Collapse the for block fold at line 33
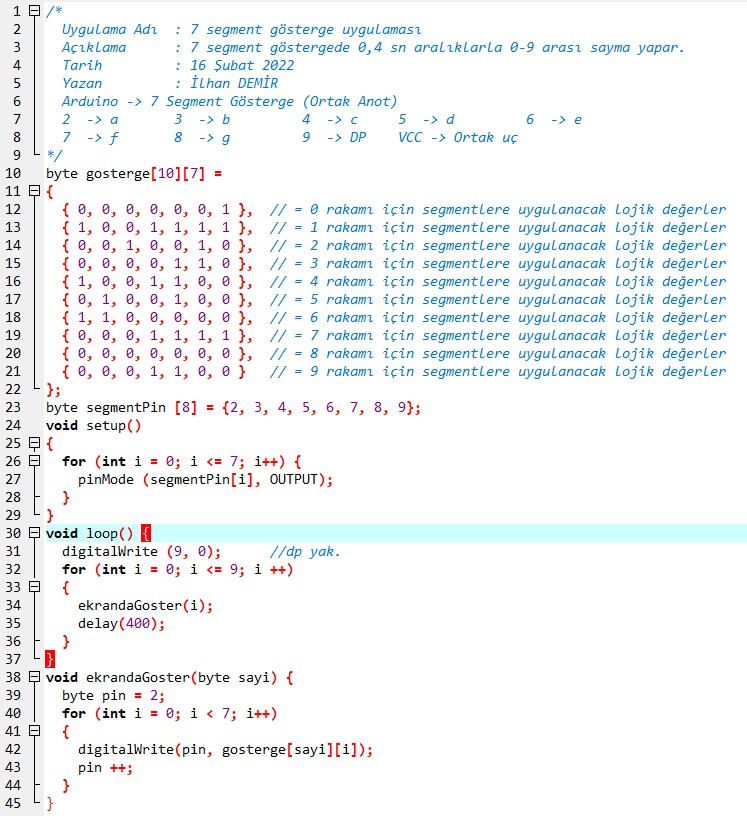Screen dimensions: 747x816 [x=34, y=586]
